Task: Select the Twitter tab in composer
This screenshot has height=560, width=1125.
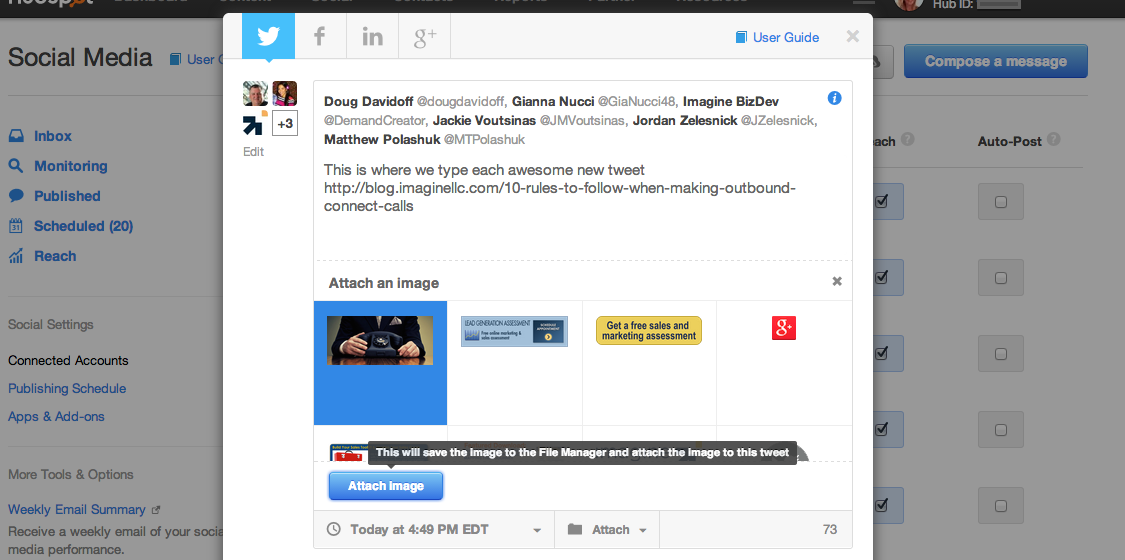Action: tap(268, 36)
